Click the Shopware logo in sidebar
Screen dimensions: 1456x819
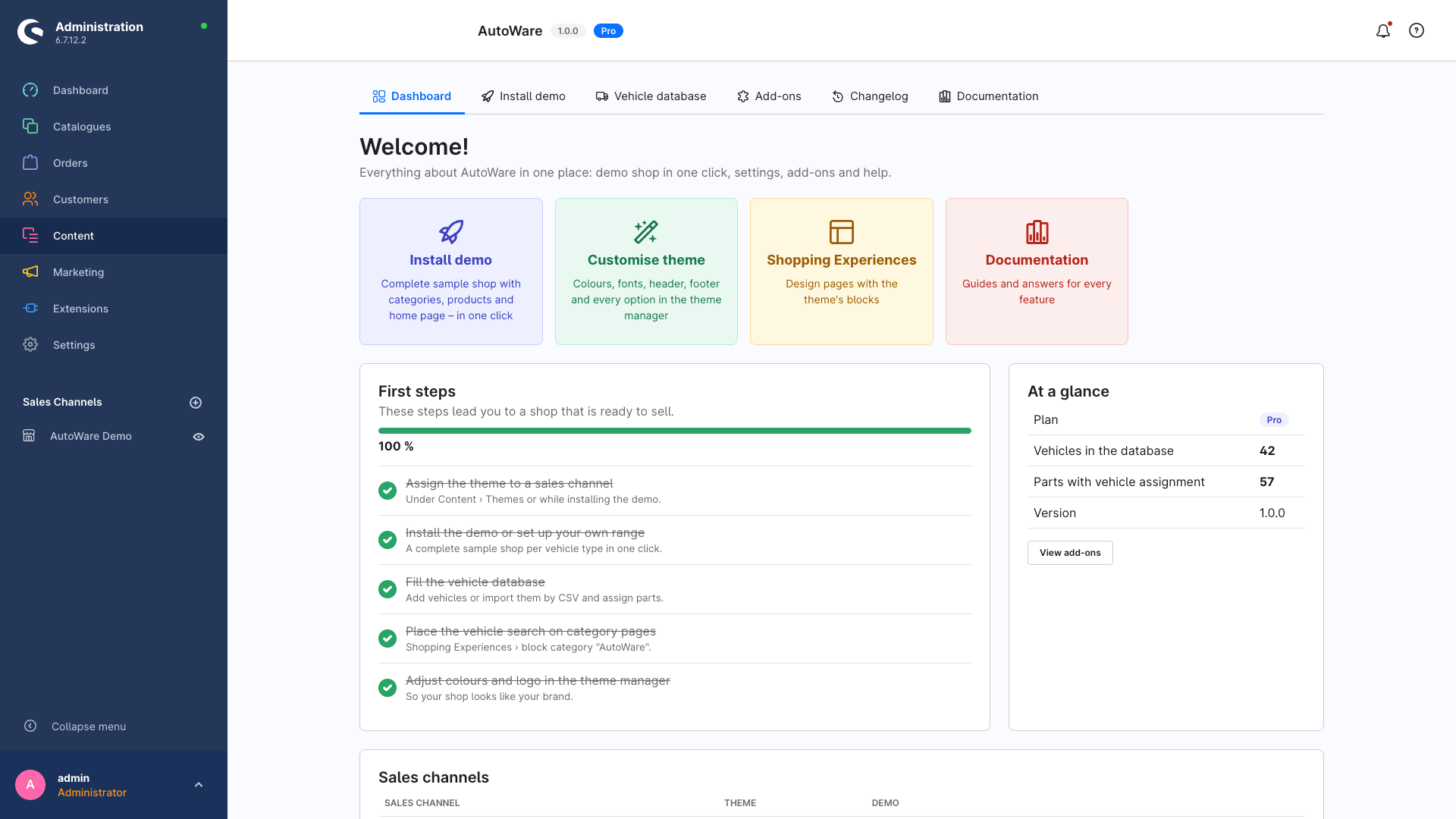30,31
